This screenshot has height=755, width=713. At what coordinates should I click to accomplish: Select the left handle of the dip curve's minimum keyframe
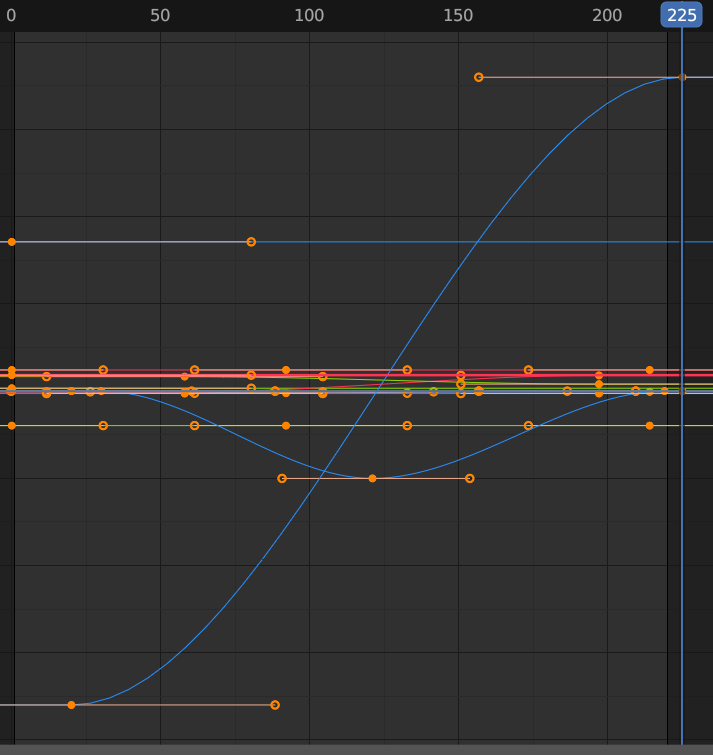(282, 478)
